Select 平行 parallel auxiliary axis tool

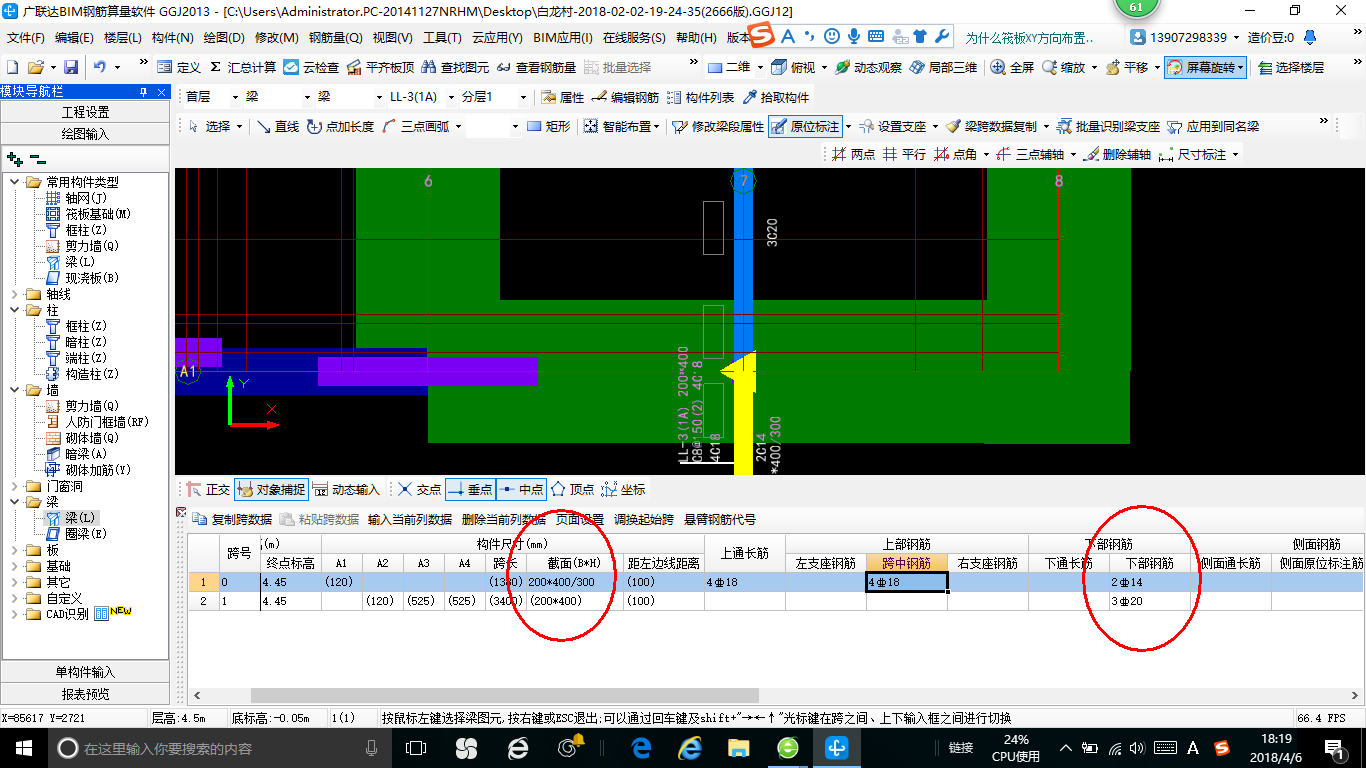904,154
